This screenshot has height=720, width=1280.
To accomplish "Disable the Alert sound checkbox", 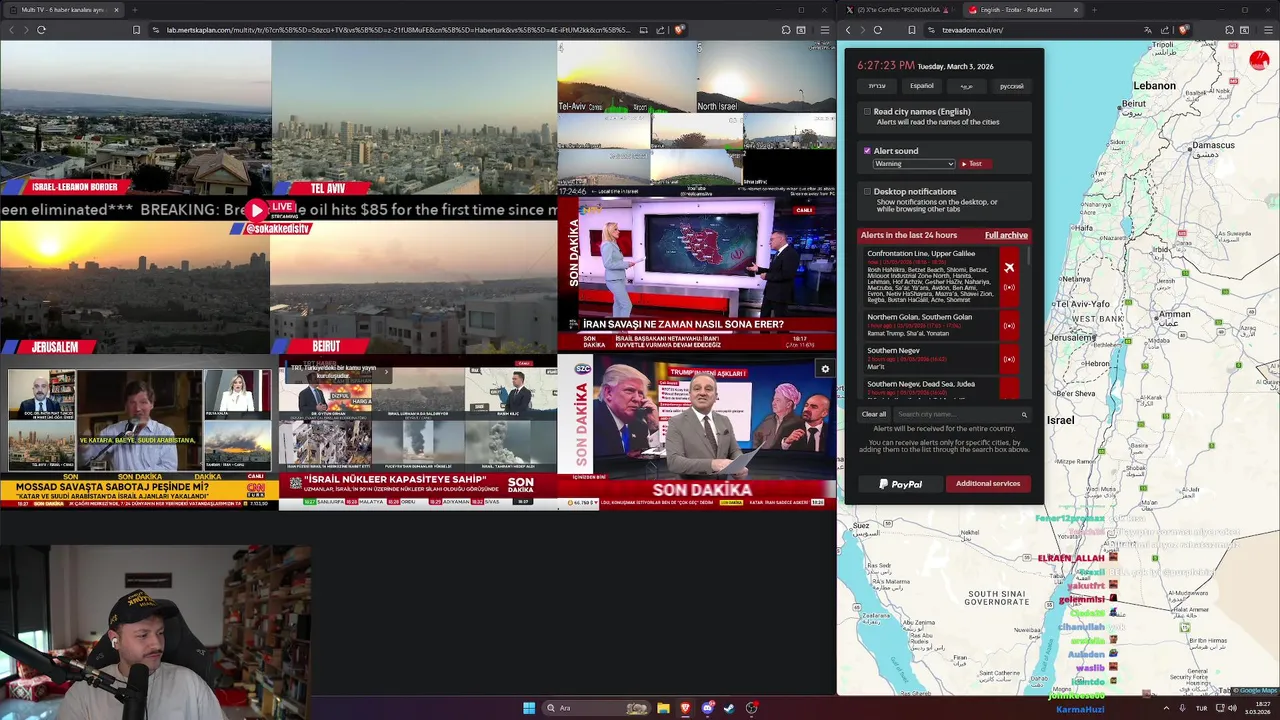I will (867, 151).
